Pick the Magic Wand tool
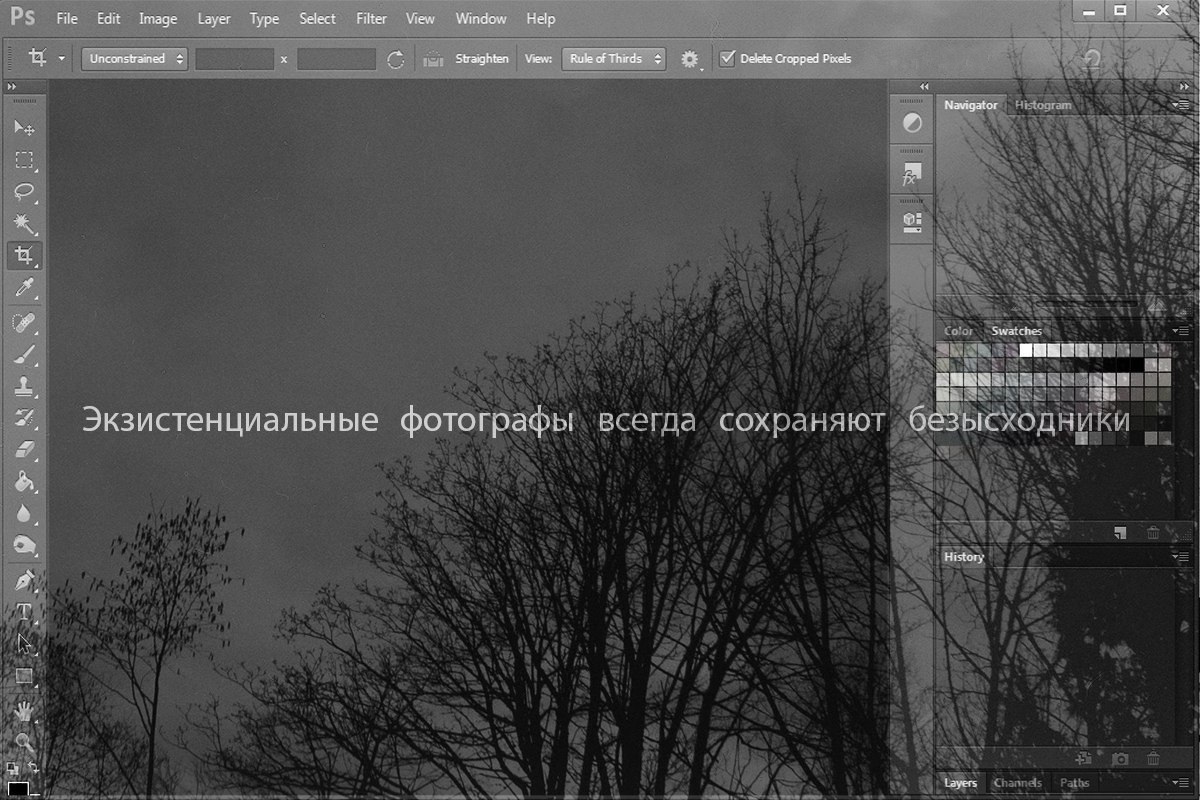The image size is (1200, 800). [24, 223]
